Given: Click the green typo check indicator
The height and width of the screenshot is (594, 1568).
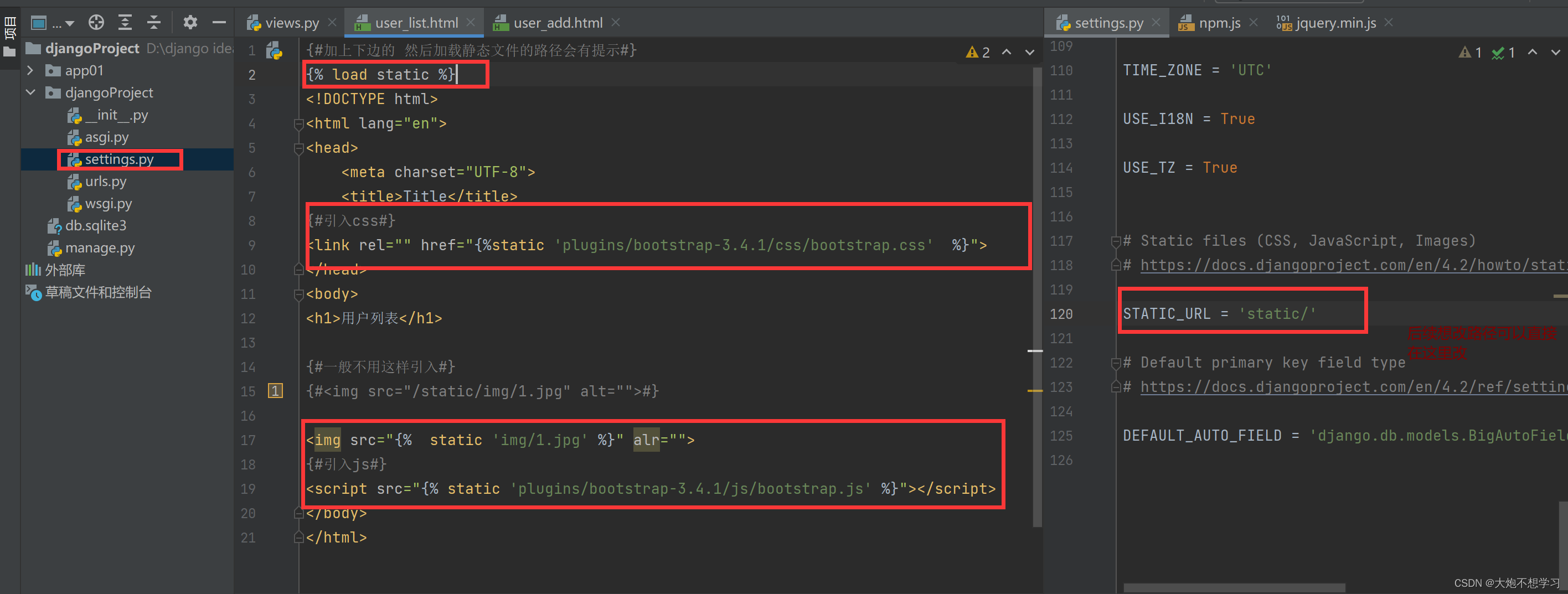Looking at the screenshot, I should coord(1503,53).
